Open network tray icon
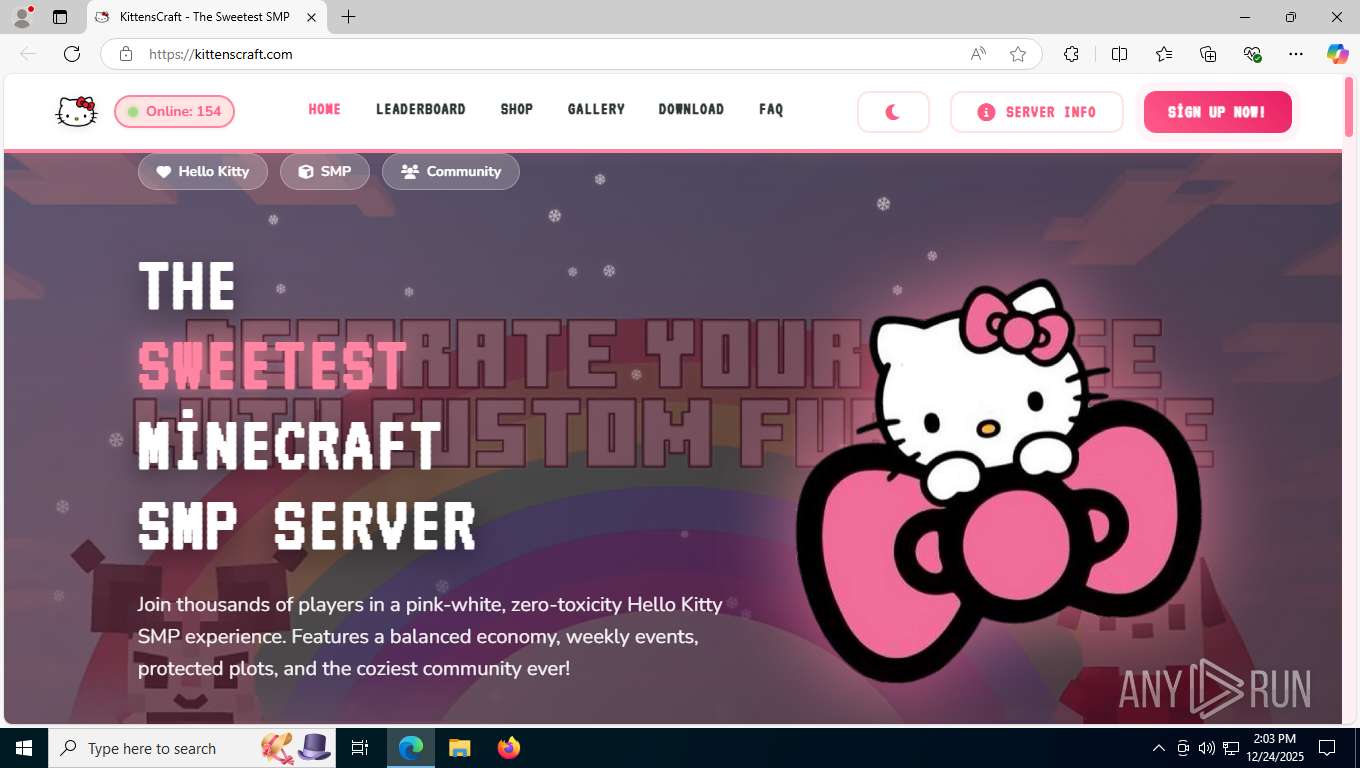 tap(1231, 748)
